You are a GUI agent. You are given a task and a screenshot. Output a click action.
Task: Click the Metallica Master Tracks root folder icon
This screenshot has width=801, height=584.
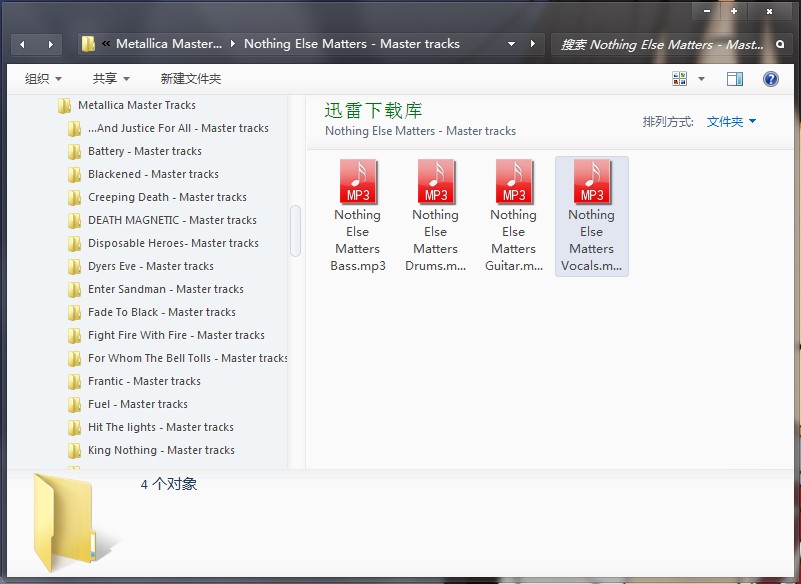[x=64, y=105]
